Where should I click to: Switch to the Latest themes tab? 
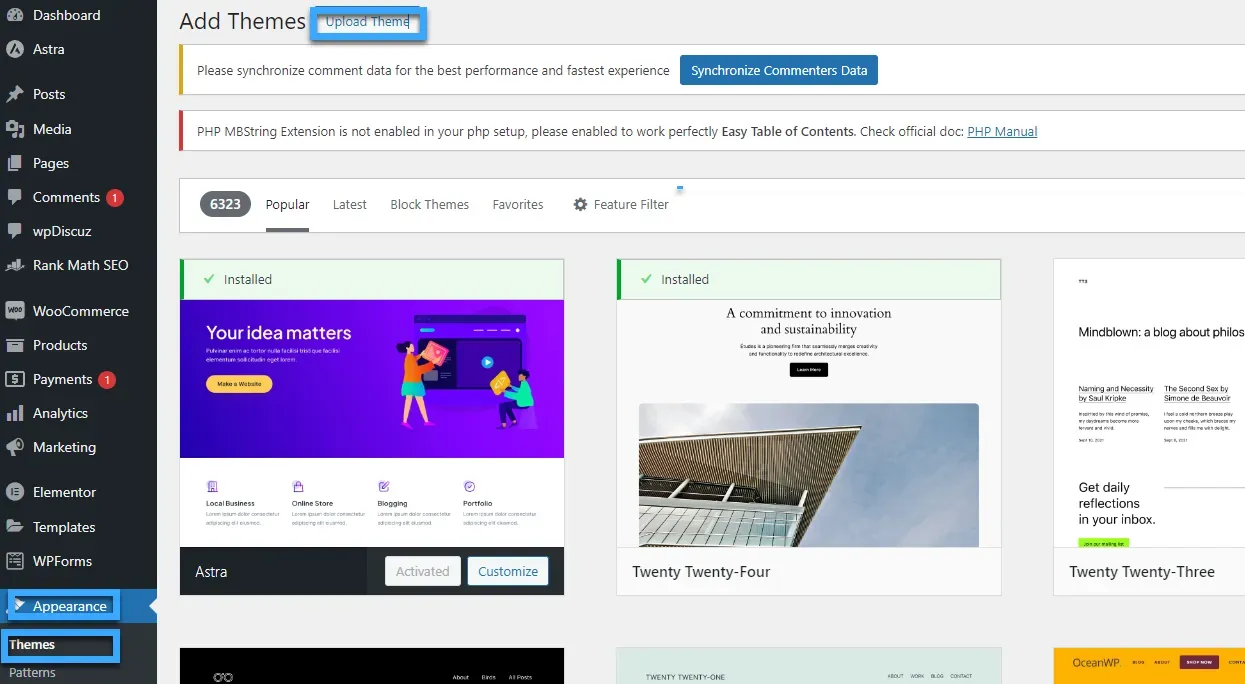[349, 204]
